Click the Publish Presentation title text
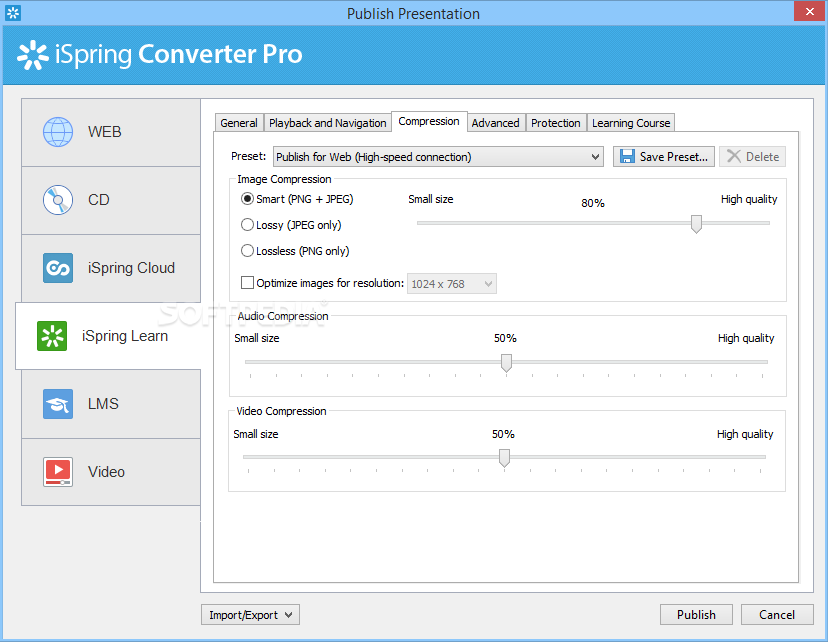The image size is (828, 642). click(x=413, y=14)
